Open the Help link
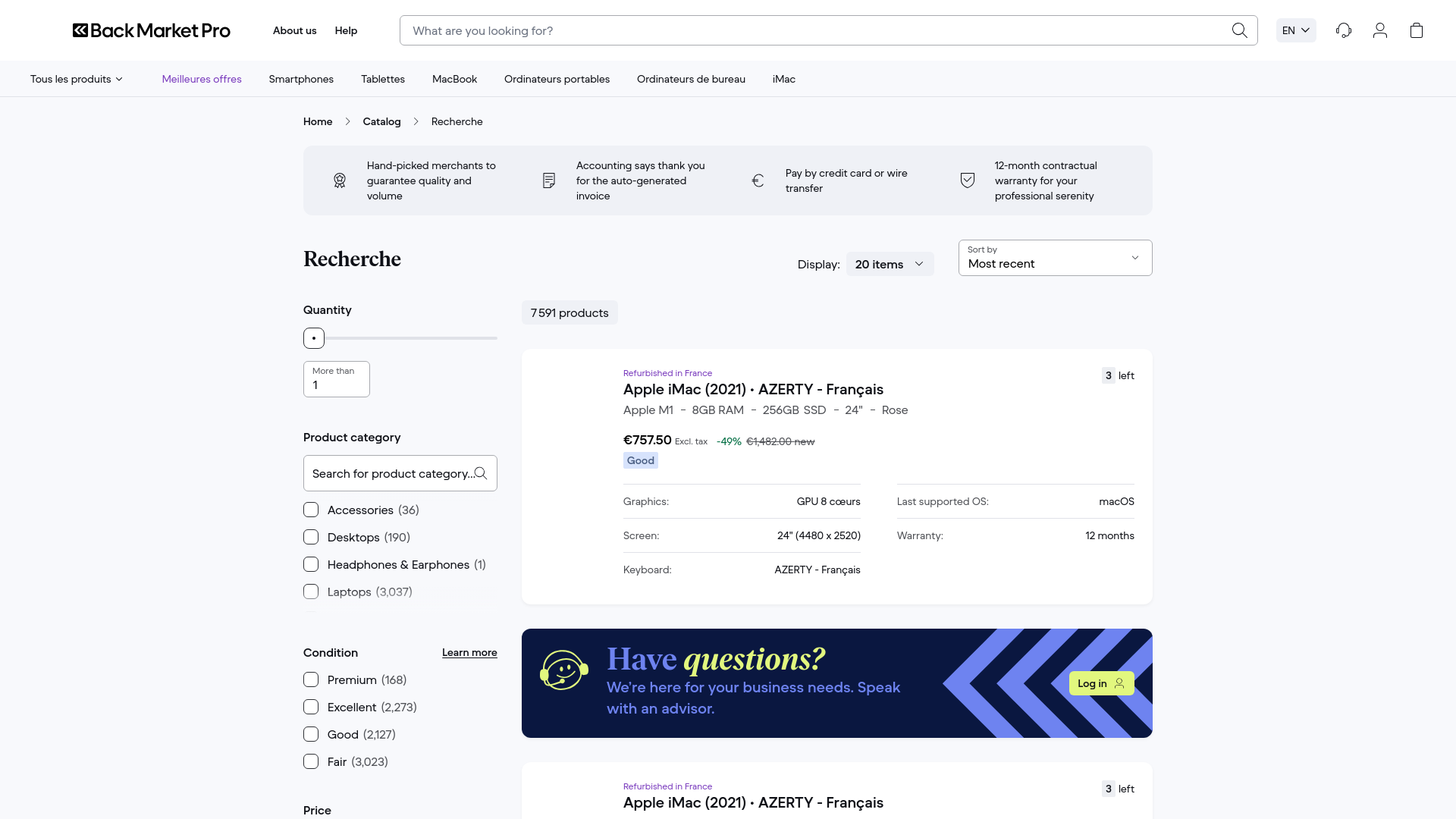1456x819 pixels. (346, 30)
